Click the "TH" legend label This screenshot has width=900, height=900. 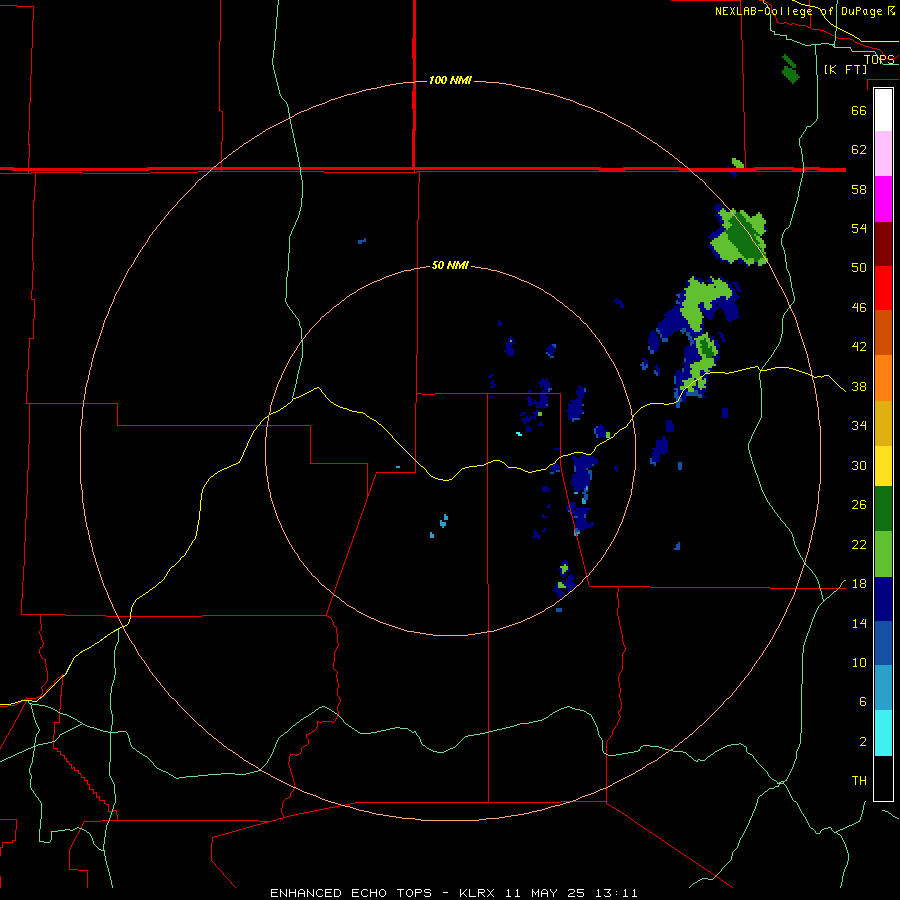tap(859, 781)
